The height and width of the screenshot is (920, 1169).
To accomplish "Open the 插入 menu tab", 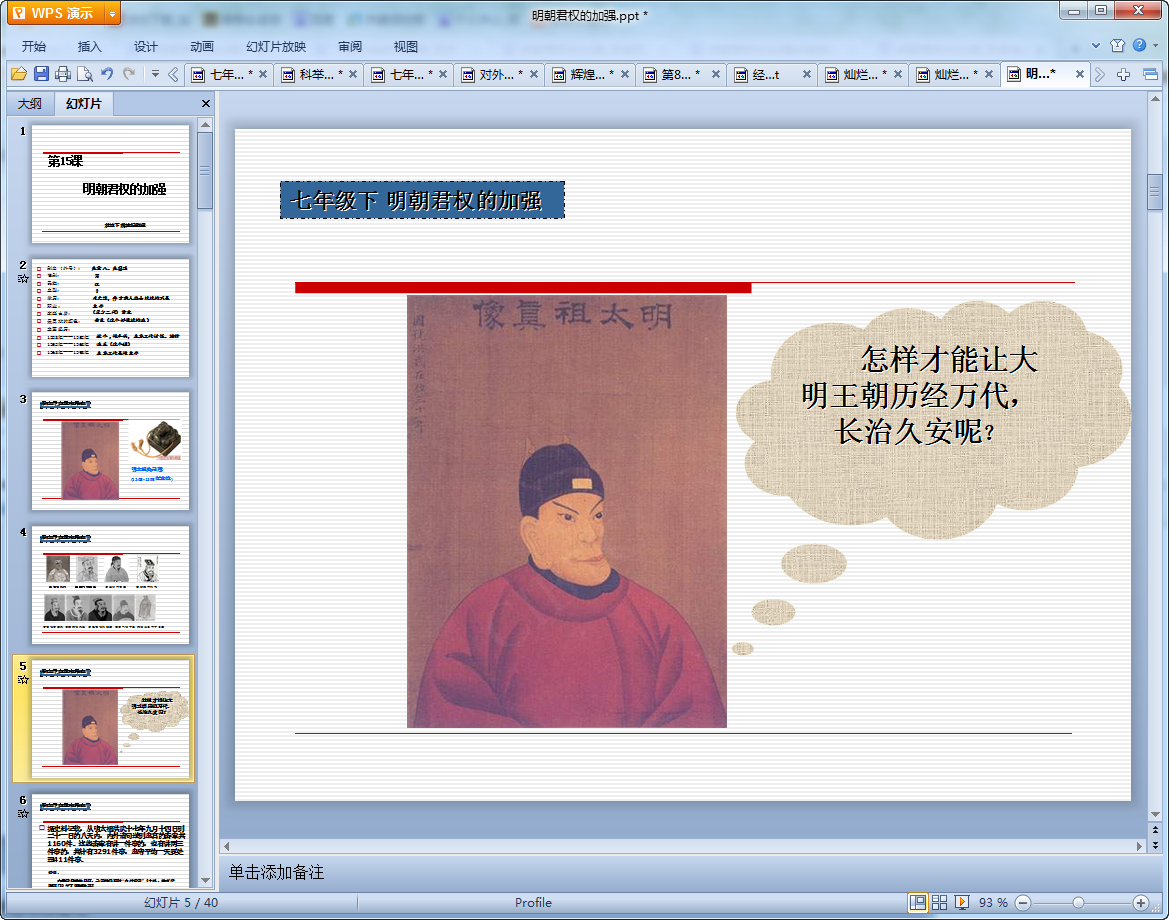I will click(89, 46).
